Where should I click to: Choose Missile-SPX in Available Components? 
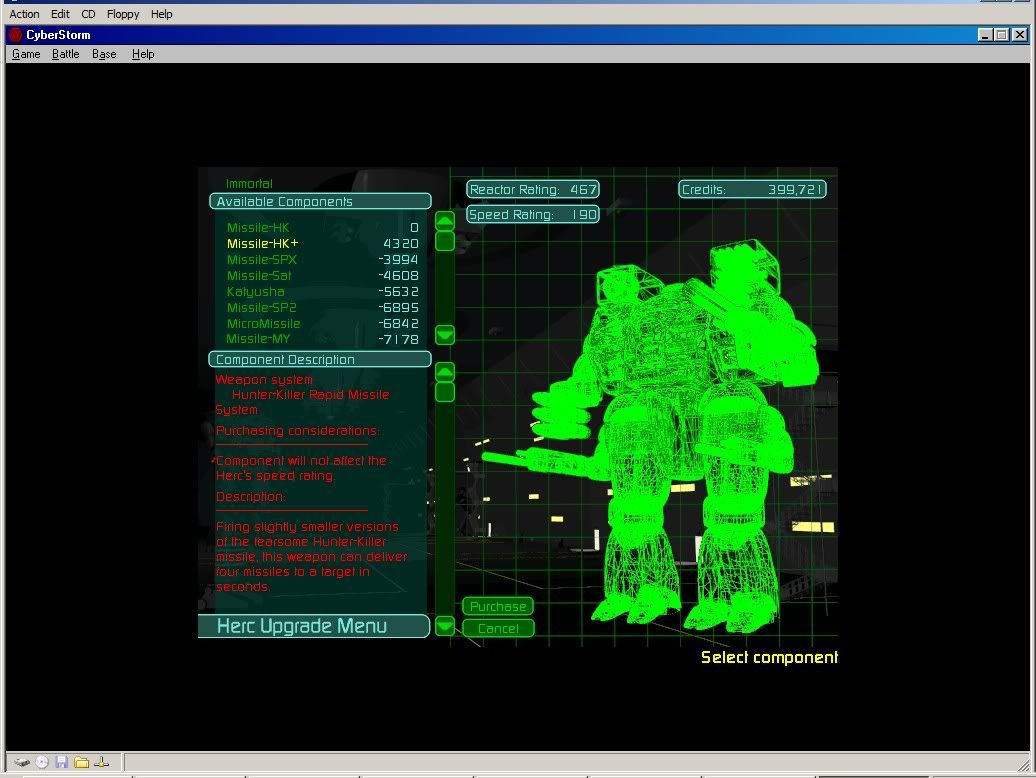[261, 260]
